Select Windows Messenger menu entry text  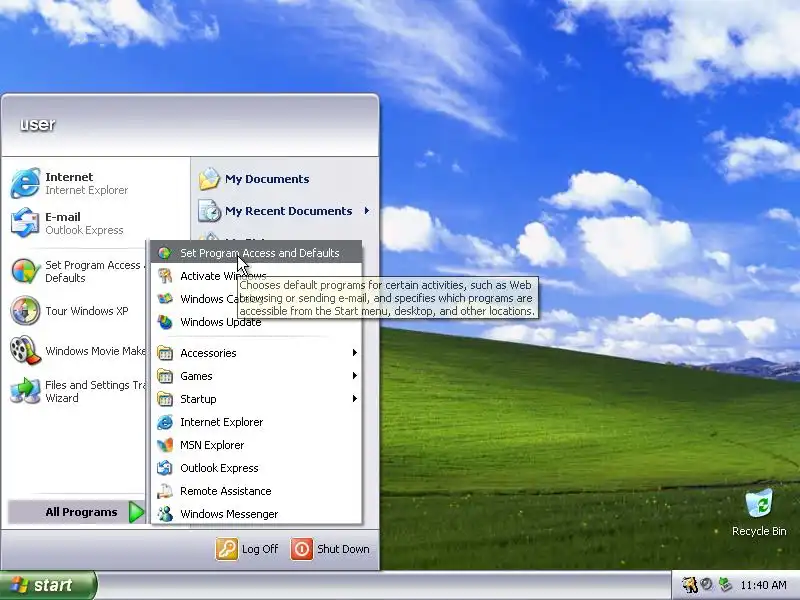click(229, 514)
